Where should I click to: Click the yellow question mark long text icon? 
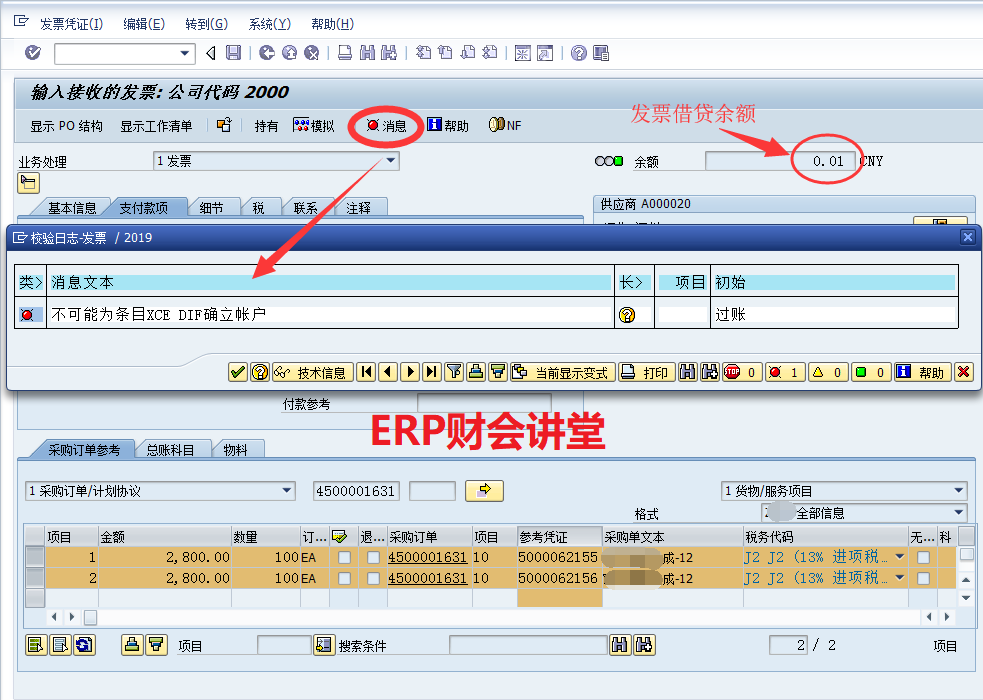click(627, 314)
